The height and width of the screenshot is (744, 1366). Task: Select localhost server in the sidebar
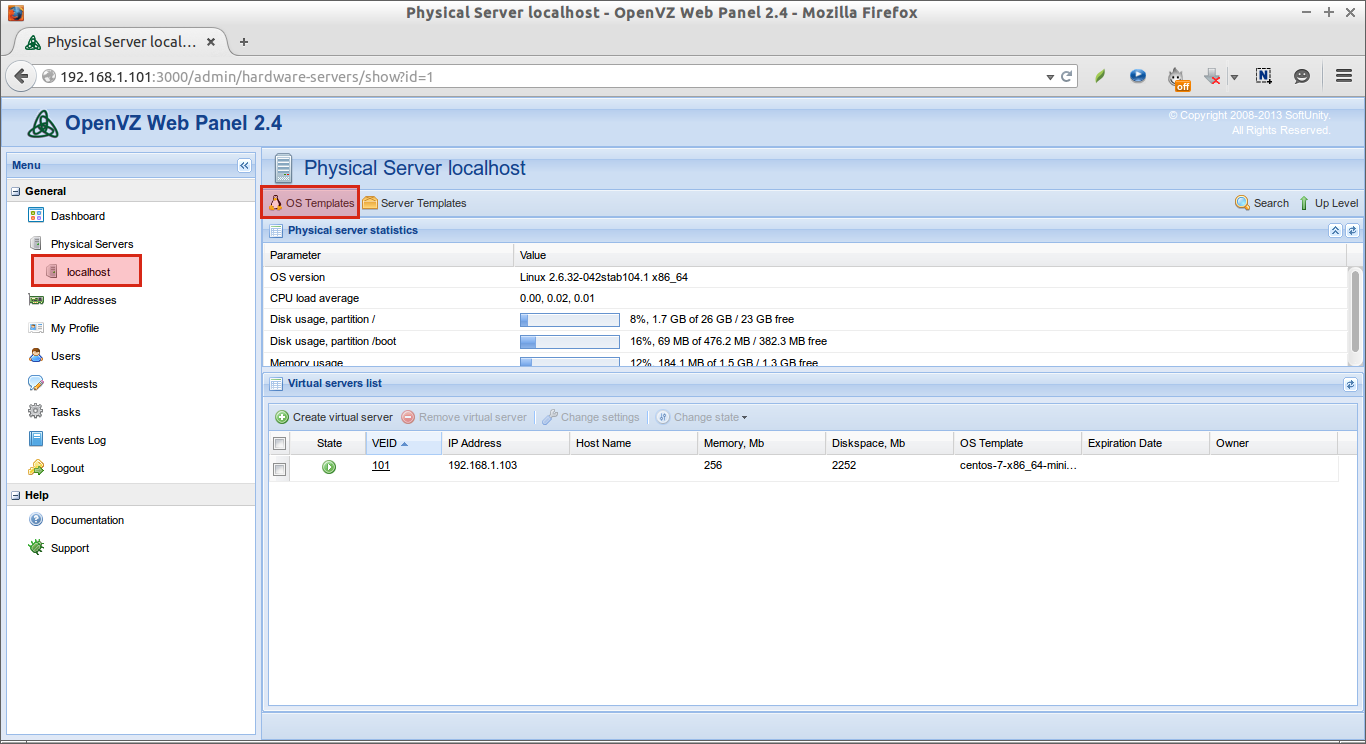tap(87, 271)
